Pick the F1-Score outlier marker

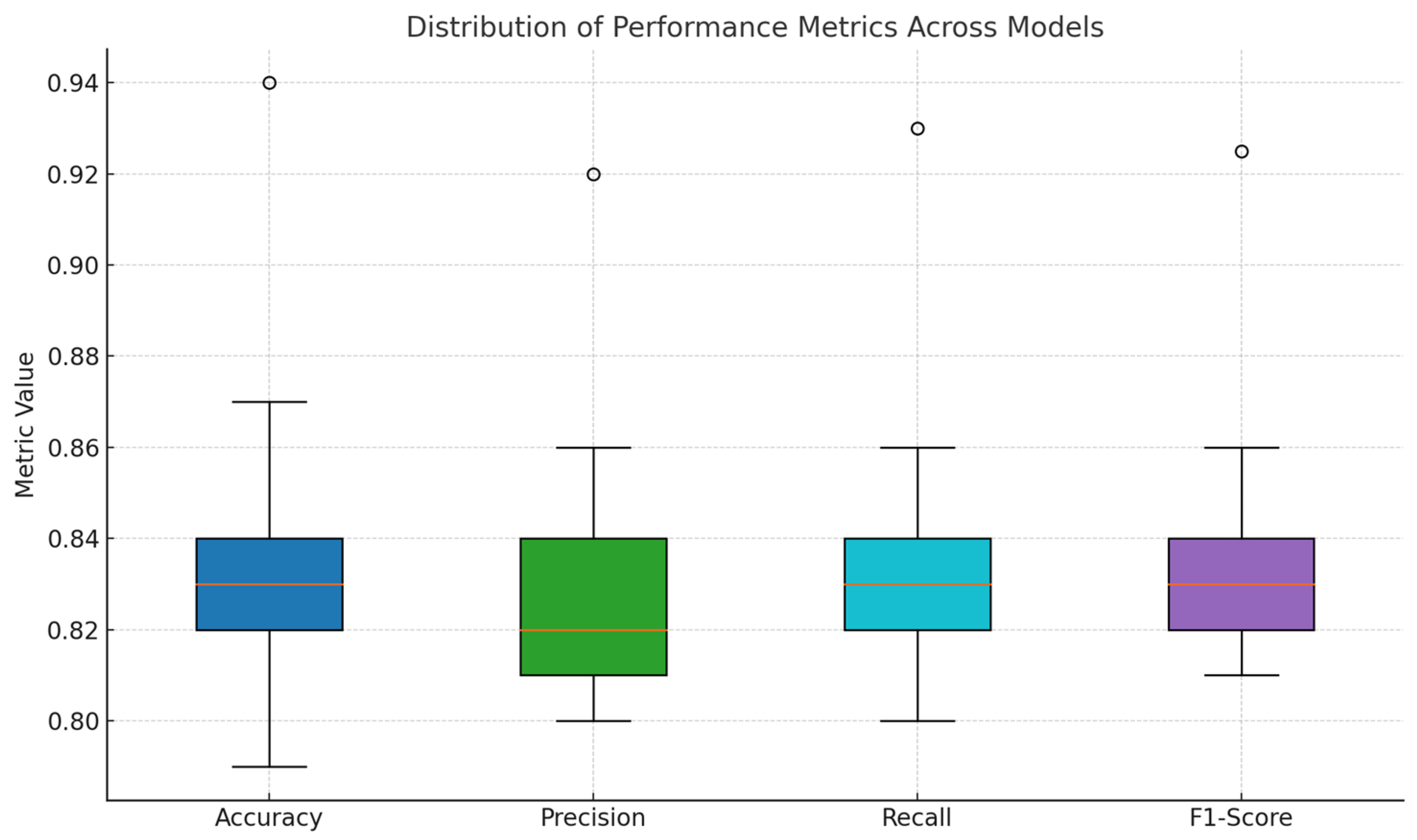click(x=1241, y=152)
